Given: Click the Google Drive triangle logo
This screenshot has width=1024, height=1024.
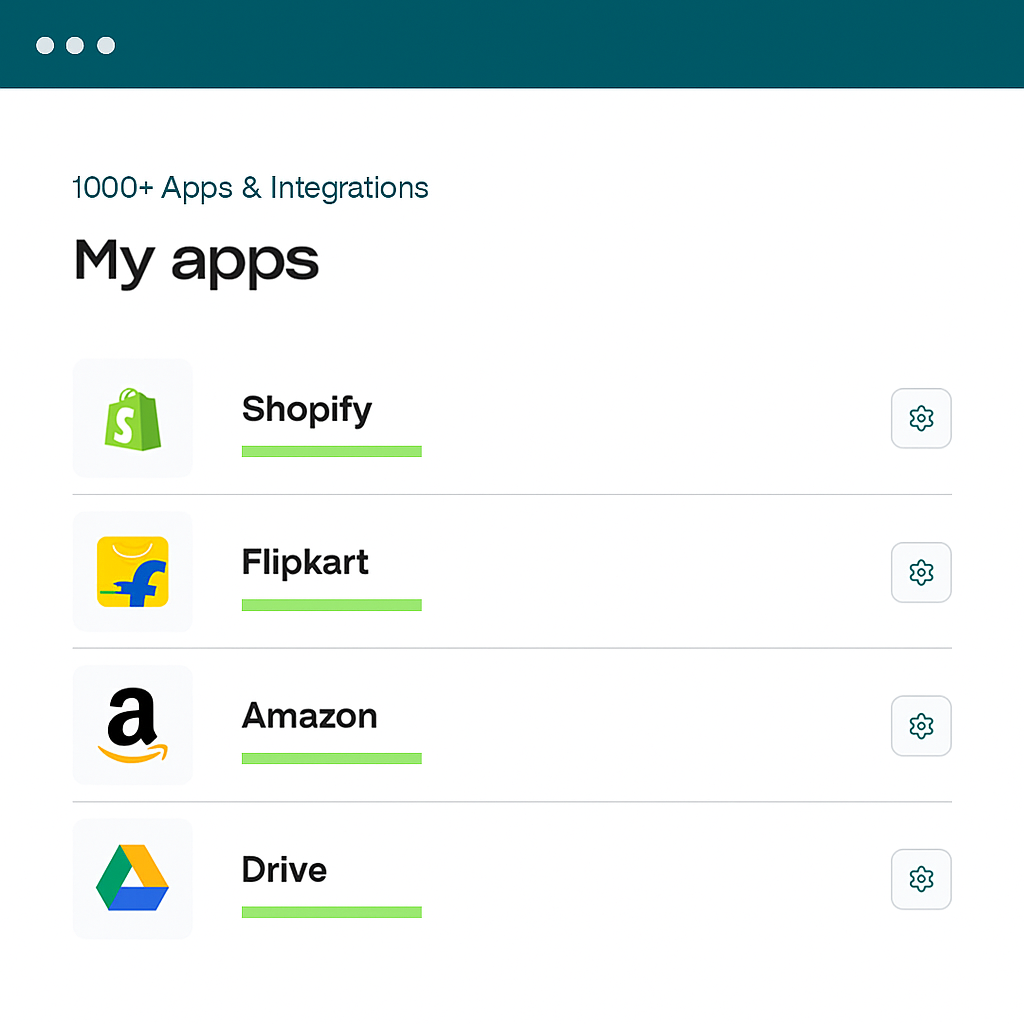Looking at the screenshot, I should tap(133, 878).
